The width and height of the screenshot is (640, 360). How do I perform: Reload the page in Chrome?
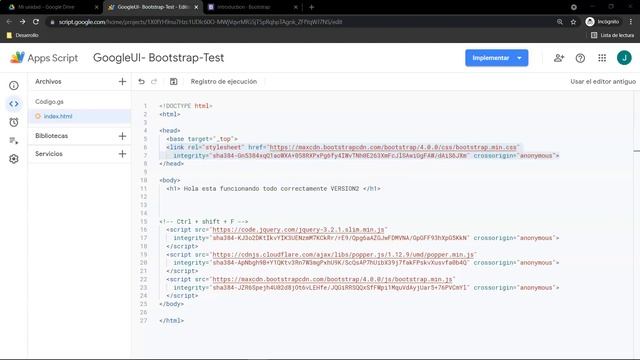(36, 22)
